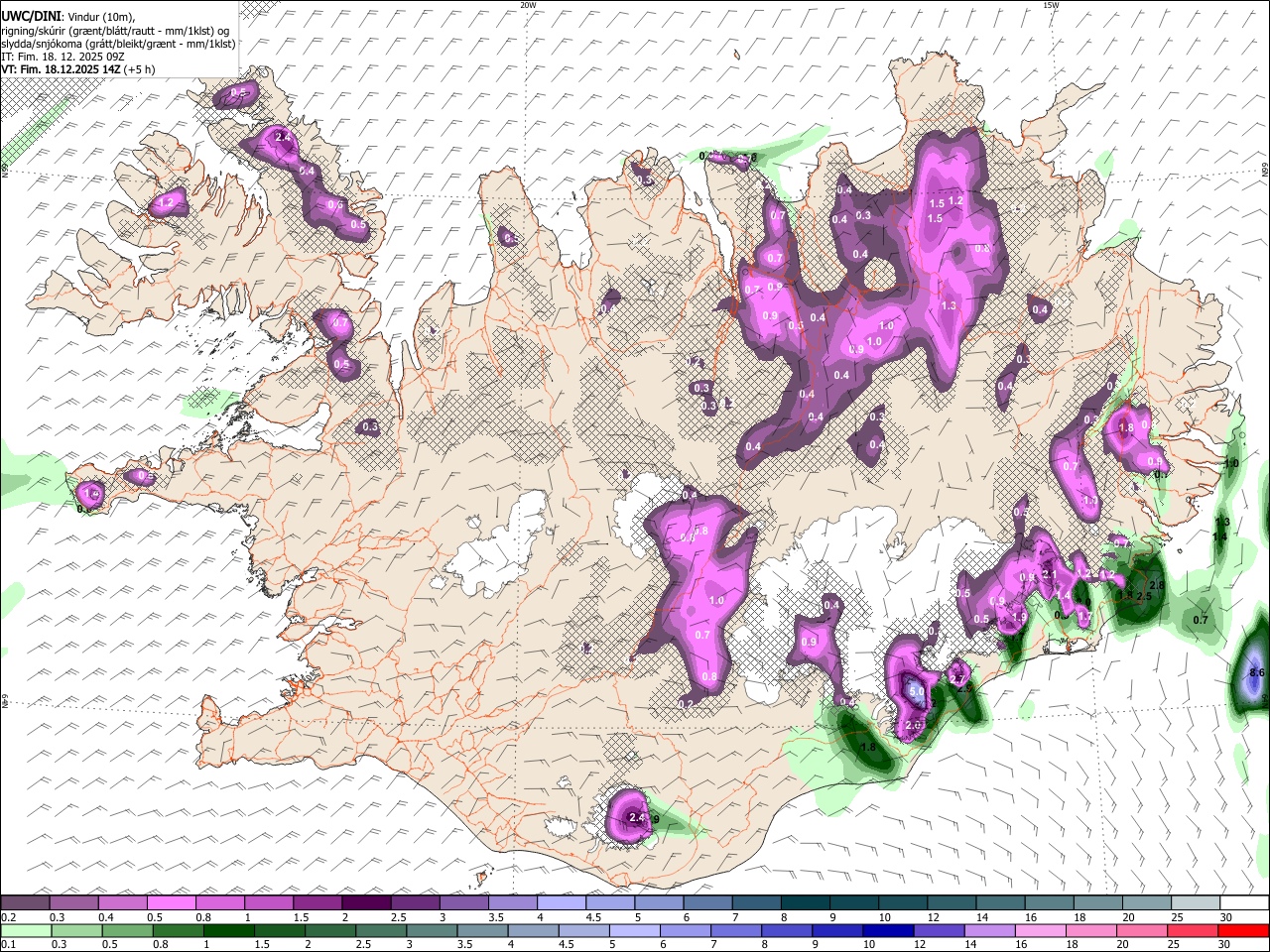The image size is (1270, 952).
Task: Pick lower legend swatch between 0.8 and 1
Action: (178, 930)
